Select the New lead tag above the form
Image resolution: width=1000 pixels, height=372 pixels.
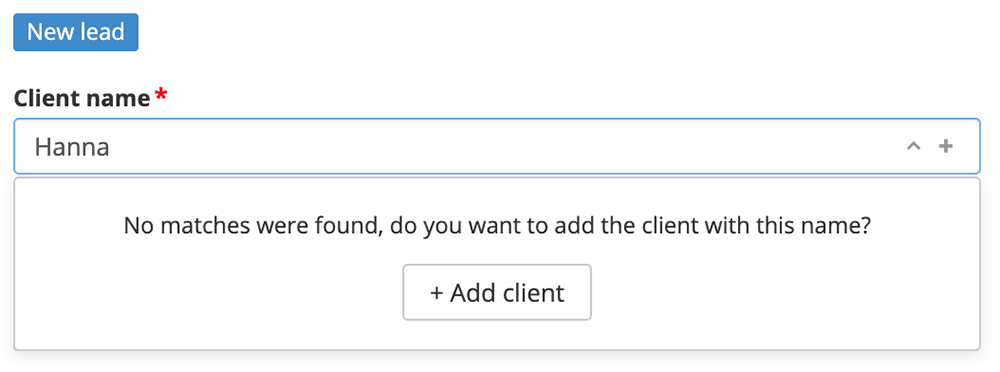point(76,32)
